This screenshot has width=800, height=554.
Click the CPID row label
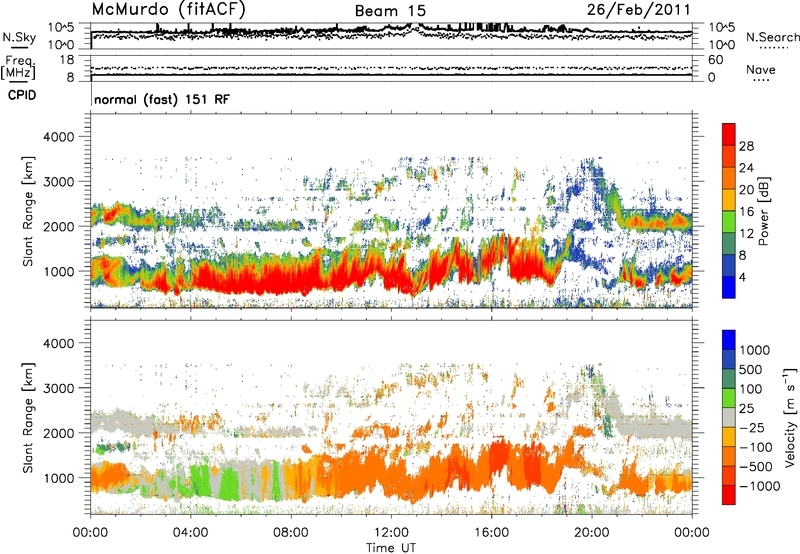tap(22, 95)
